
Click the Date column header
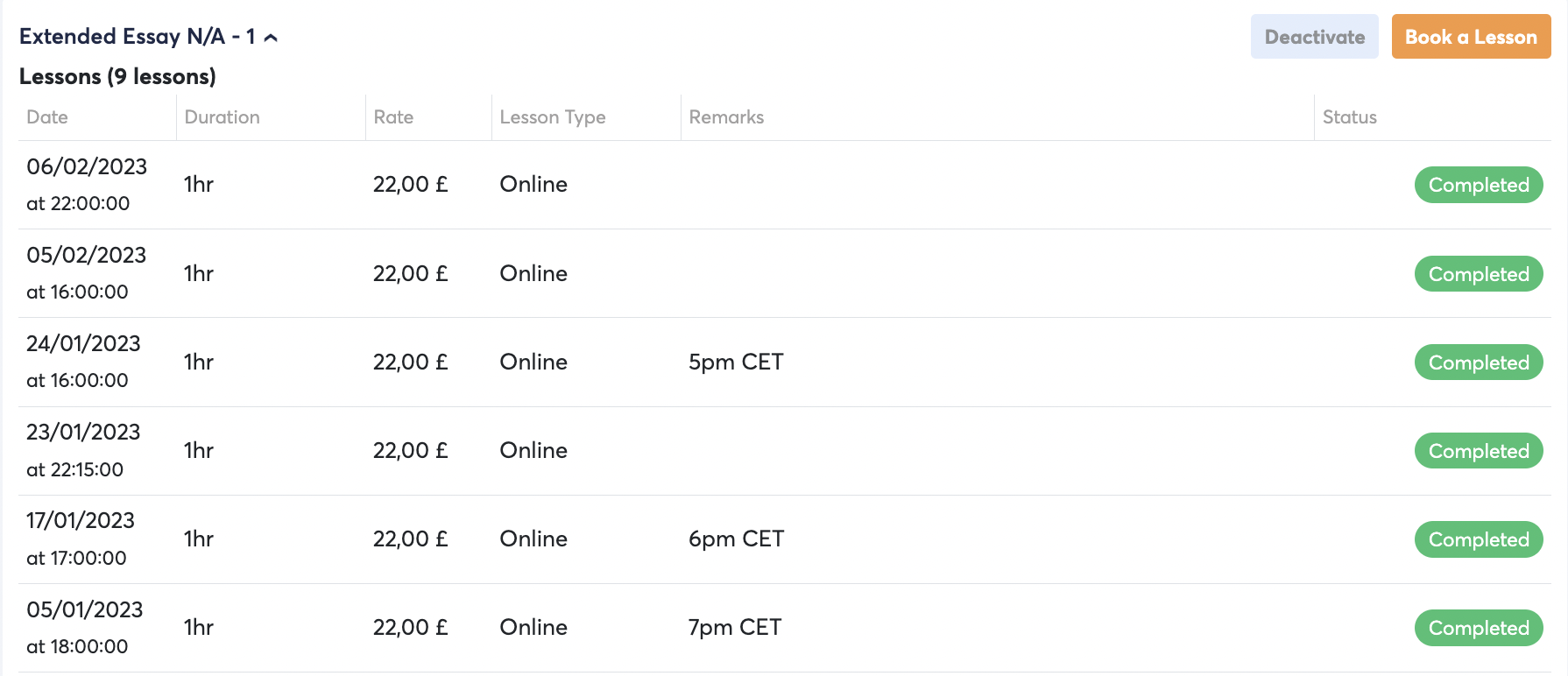[x=47, y=117]
